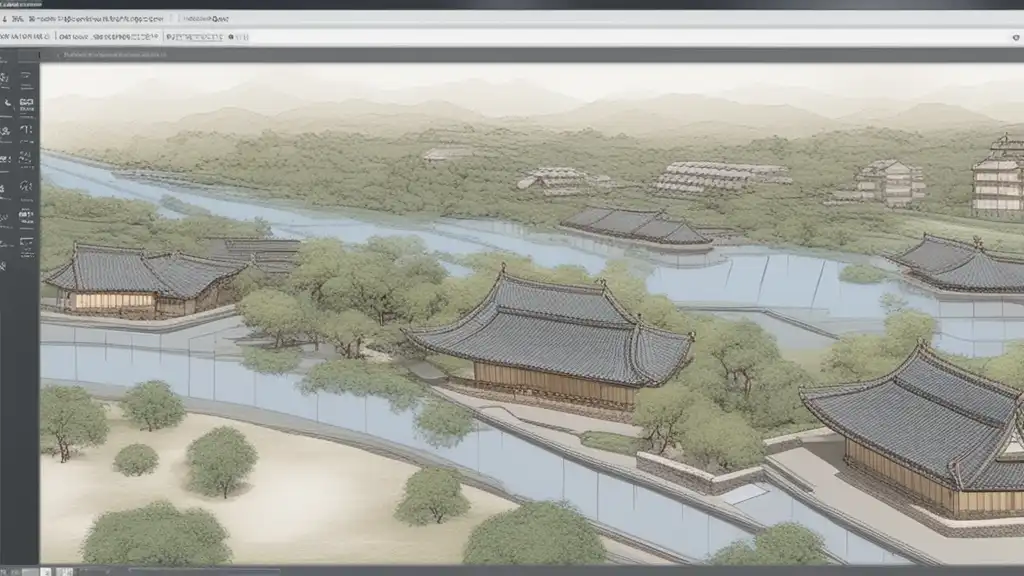Select the glasses-shaped tool in the left panel

tap(26, 102)
